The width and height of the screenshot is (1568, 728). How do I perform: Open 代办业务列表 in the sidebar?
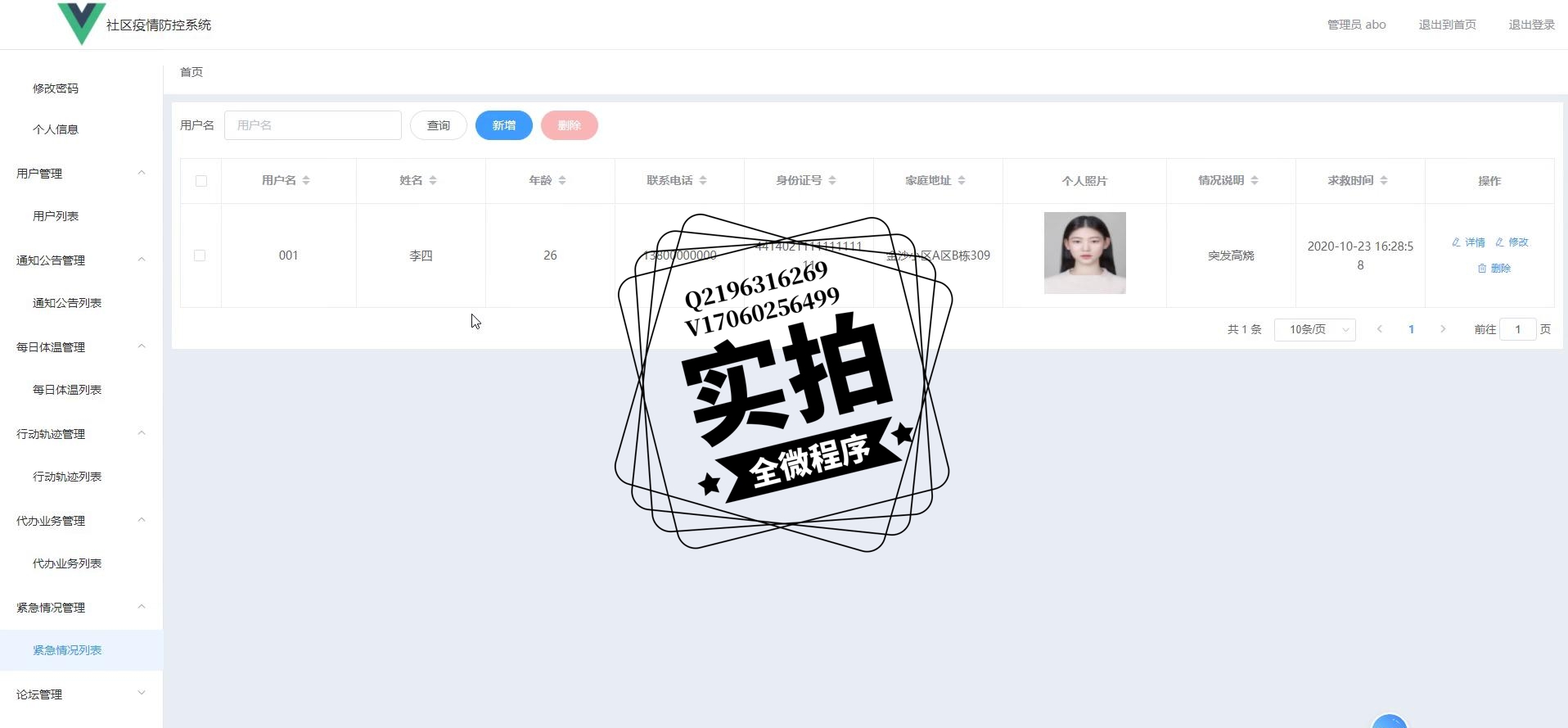67,563
